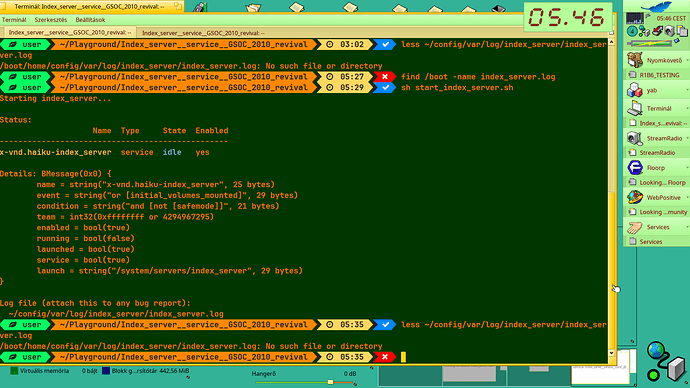Click the red arrow drive tray icon
This screenshot has height=388, width=690.
[657, 31]
